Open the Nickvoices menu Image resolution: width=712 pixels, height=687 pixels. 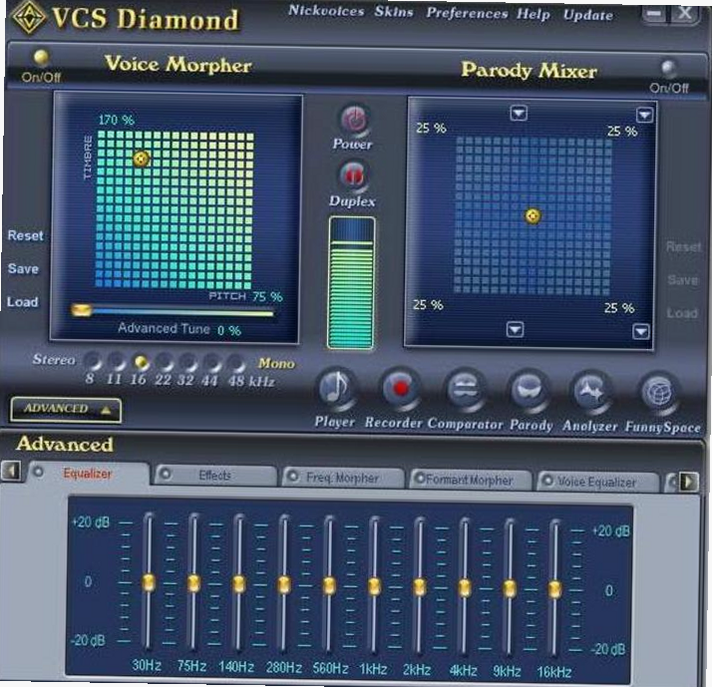point(326,10)
